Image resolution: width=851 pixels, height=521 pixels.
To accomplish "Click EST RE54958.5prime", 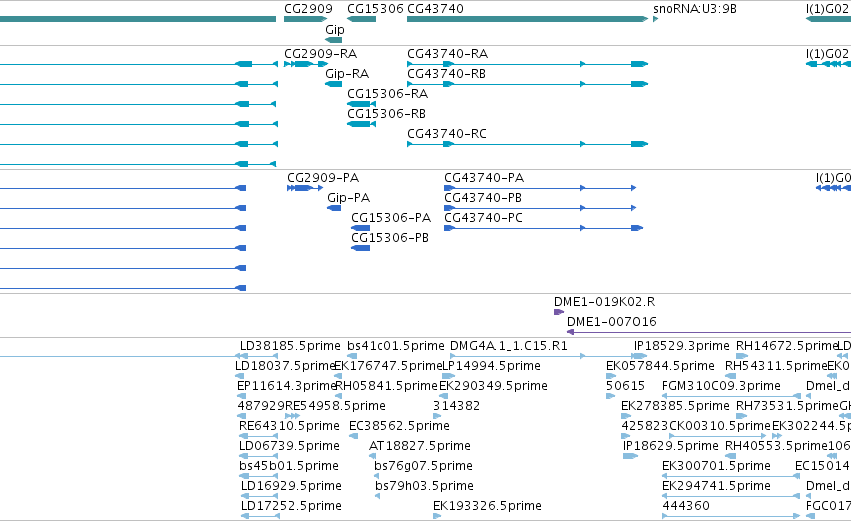I will [335, 406].
